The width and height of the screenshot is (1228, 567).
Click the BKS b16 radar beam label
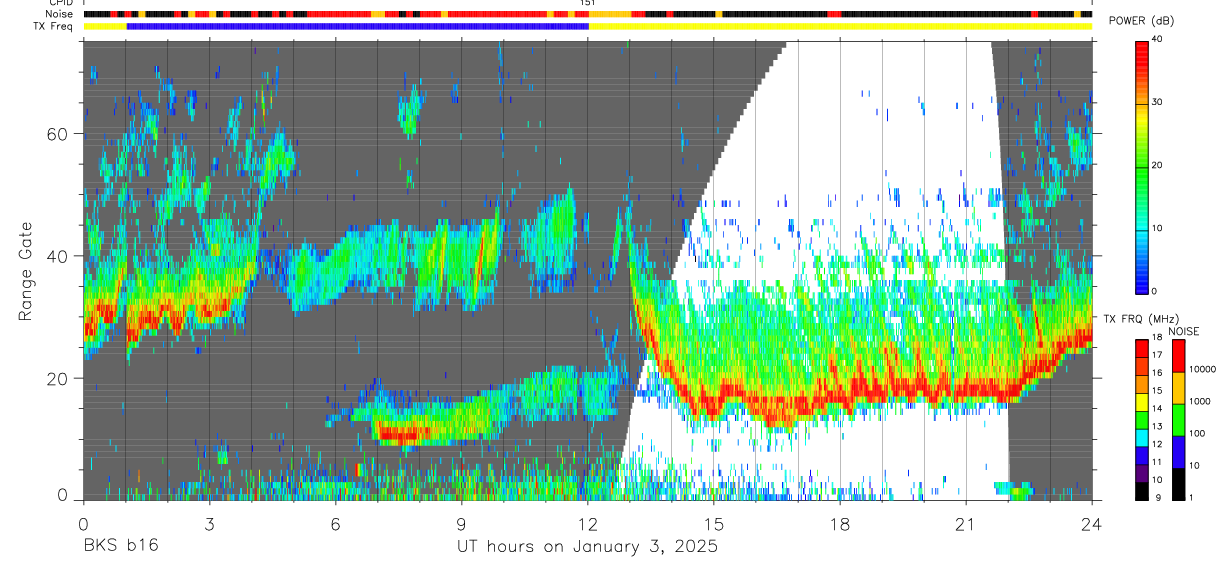[120, 546]
